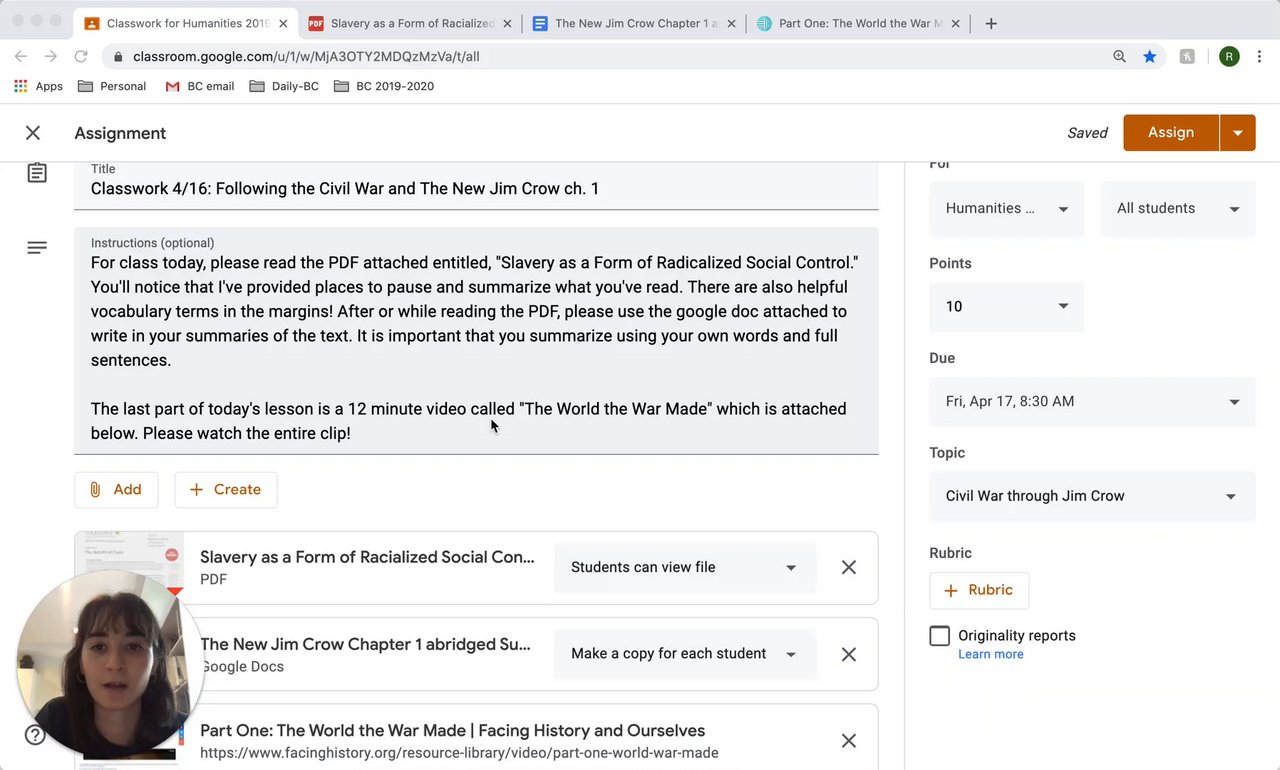The image size is (1280, 770).
Task: Remove the New Jim Crow Google Doc attachment
Action: click(849, 654)
